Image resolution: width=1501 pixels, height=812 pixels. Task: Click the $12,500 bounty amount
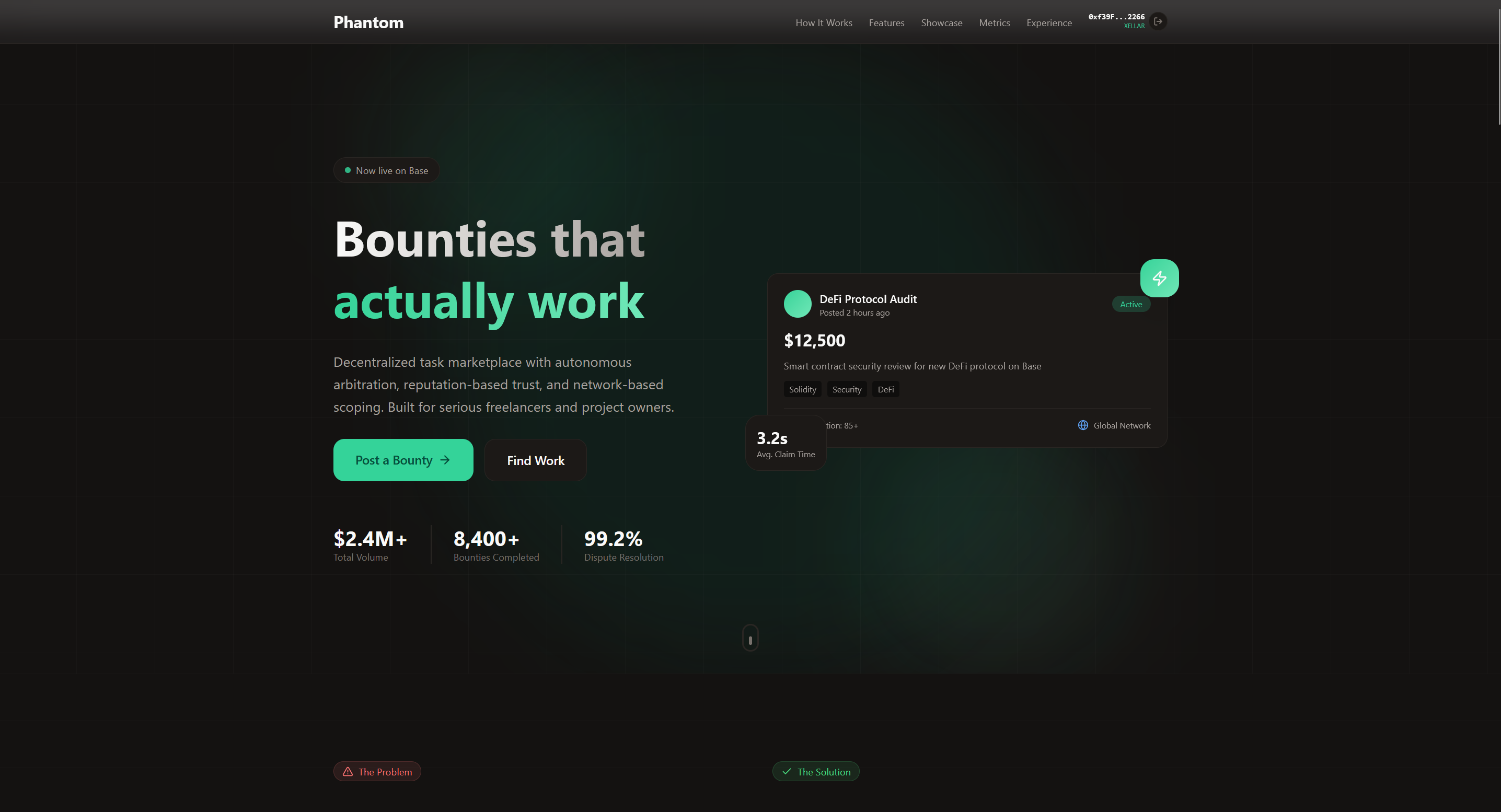pos(814,340)
